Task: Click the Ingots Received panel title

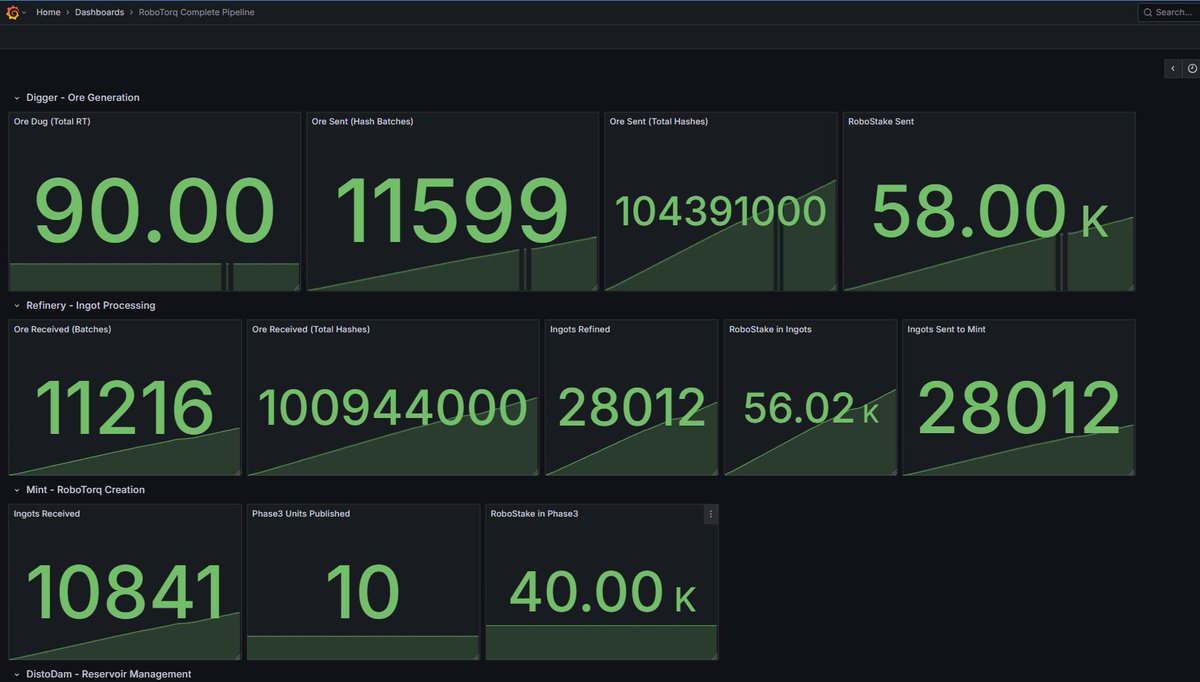Action: point(47,514)
